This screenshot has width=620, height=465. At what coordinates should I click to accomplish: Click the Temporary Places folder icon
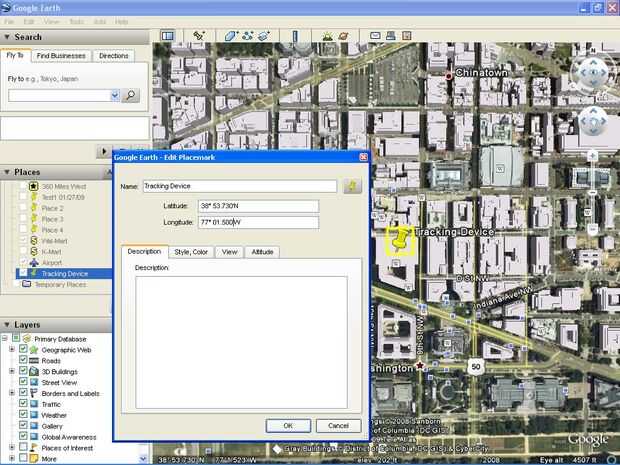(26, 284)
